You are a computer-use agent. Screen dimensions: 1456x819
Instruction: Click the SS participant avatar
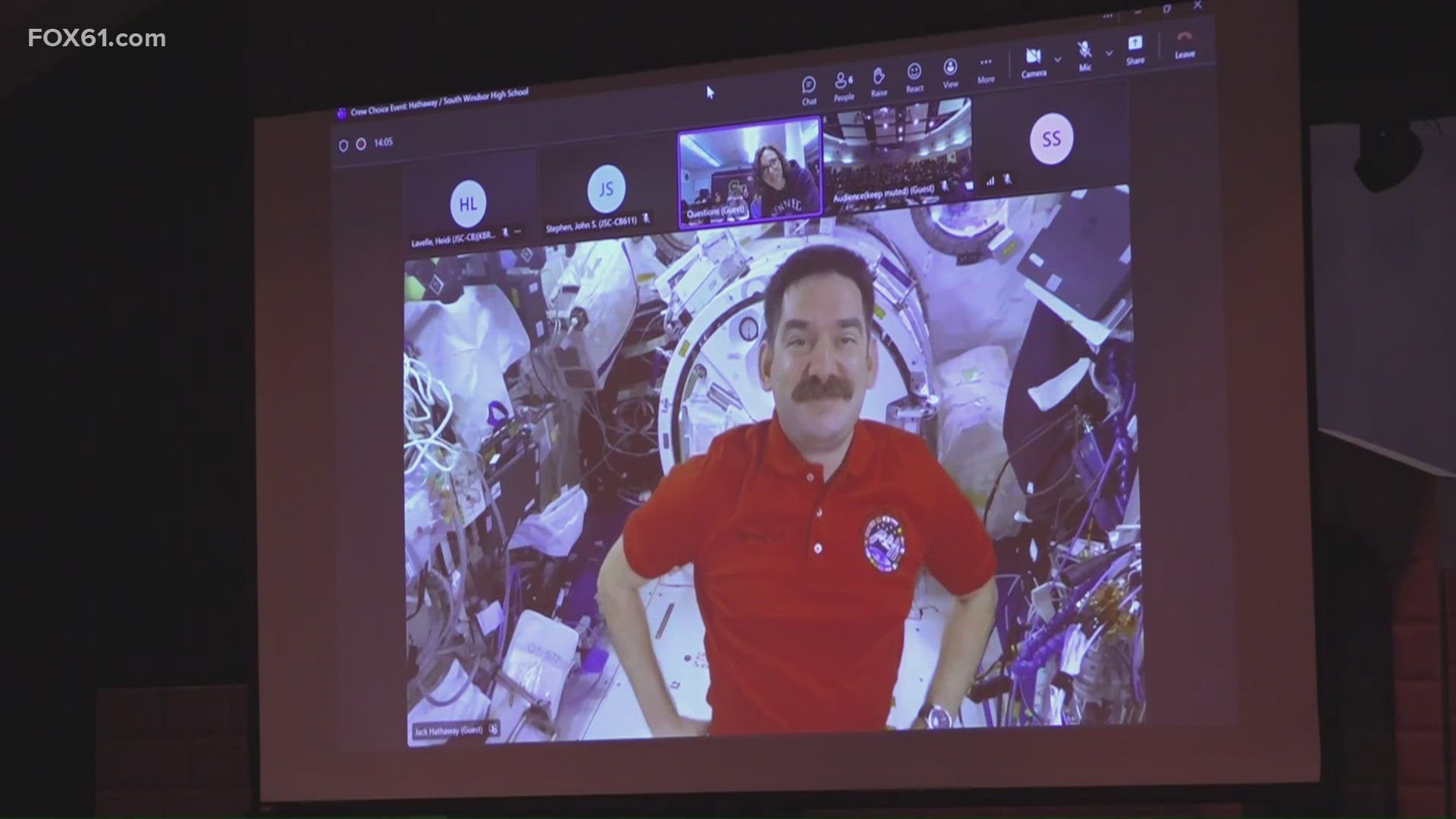coord(1051,139)
